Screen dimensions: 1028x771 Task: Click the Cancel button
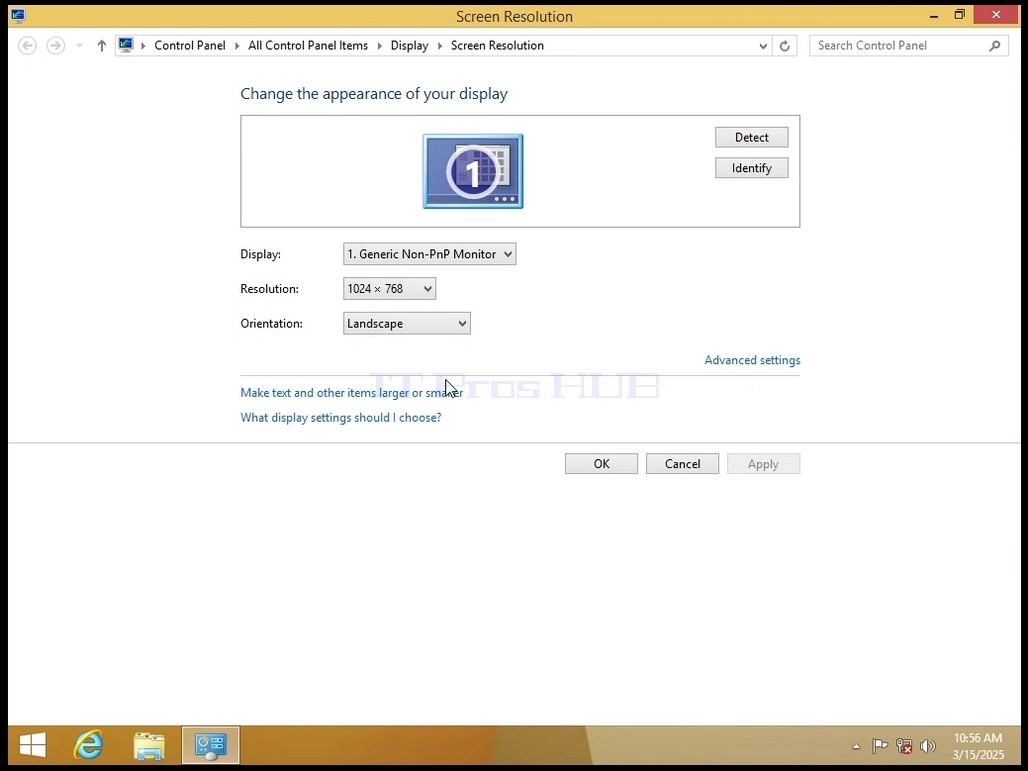coord(682,464)
